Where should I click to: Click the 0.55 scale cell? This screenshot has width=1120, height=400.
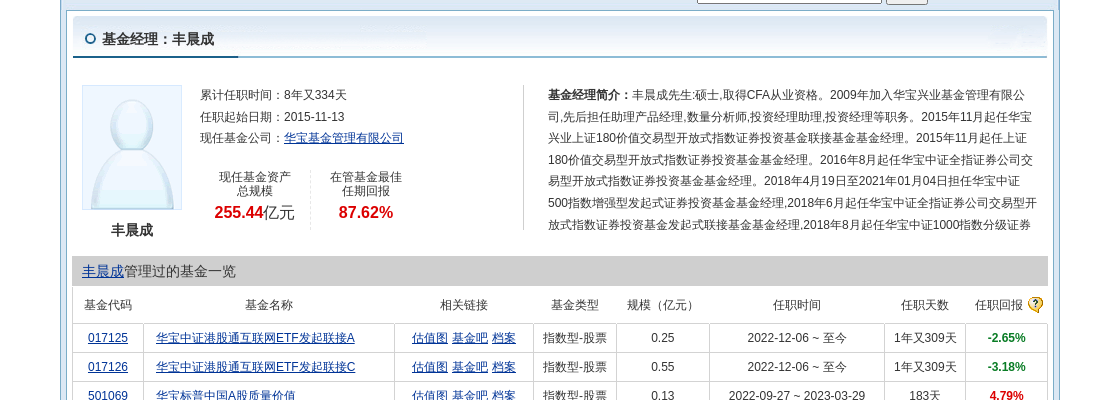click(x=663, y=367)
